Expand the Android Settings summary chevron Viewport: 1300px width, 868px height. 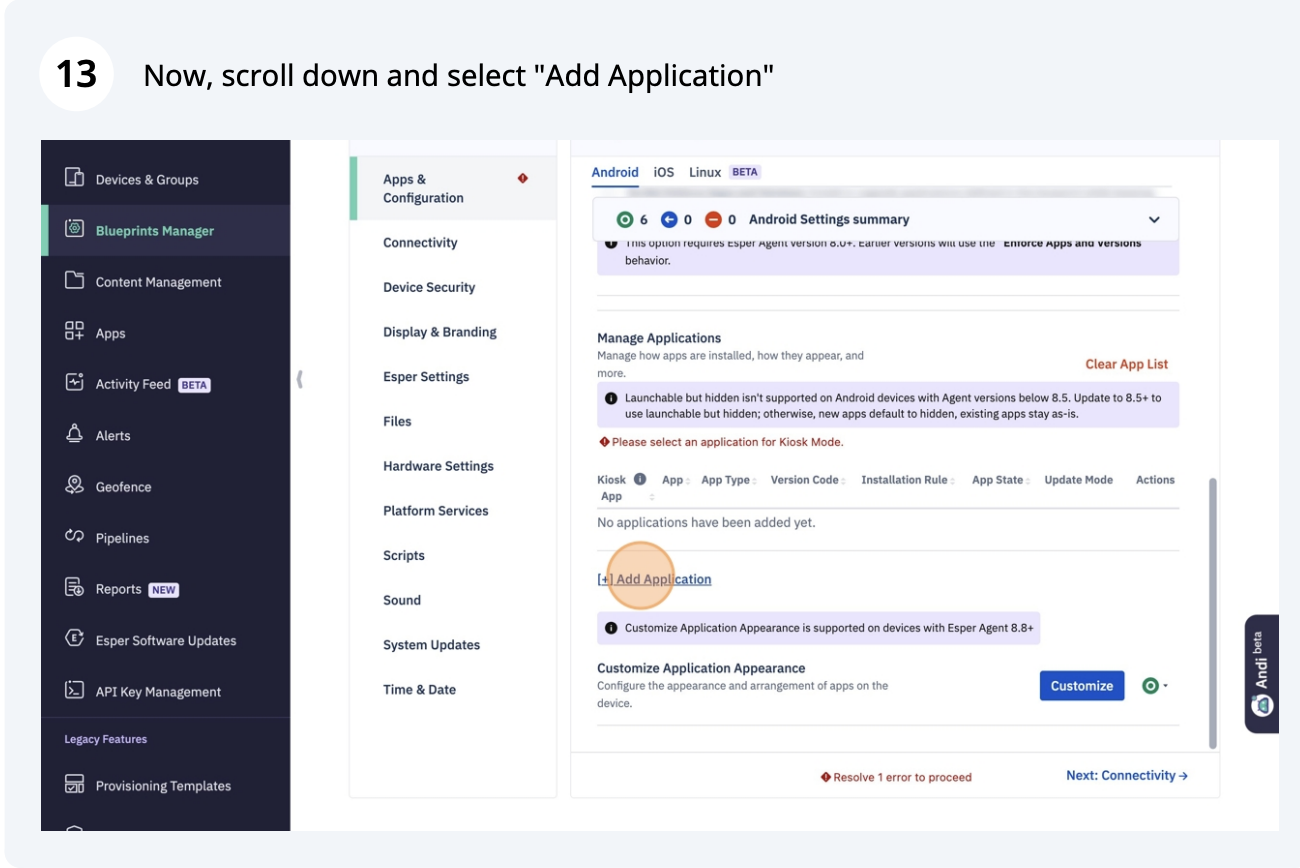[1154, 220]
